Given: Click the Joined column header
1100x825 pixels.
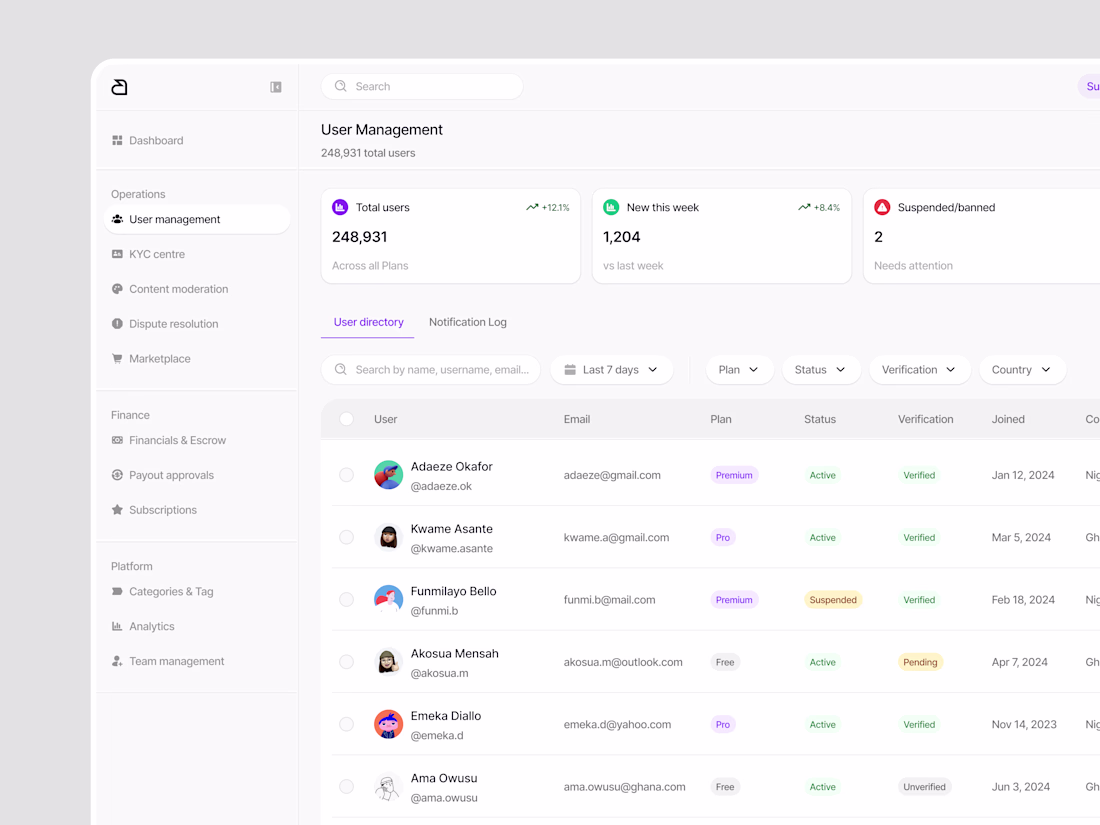Looking at the screenshot, I should pos(1008,419).
